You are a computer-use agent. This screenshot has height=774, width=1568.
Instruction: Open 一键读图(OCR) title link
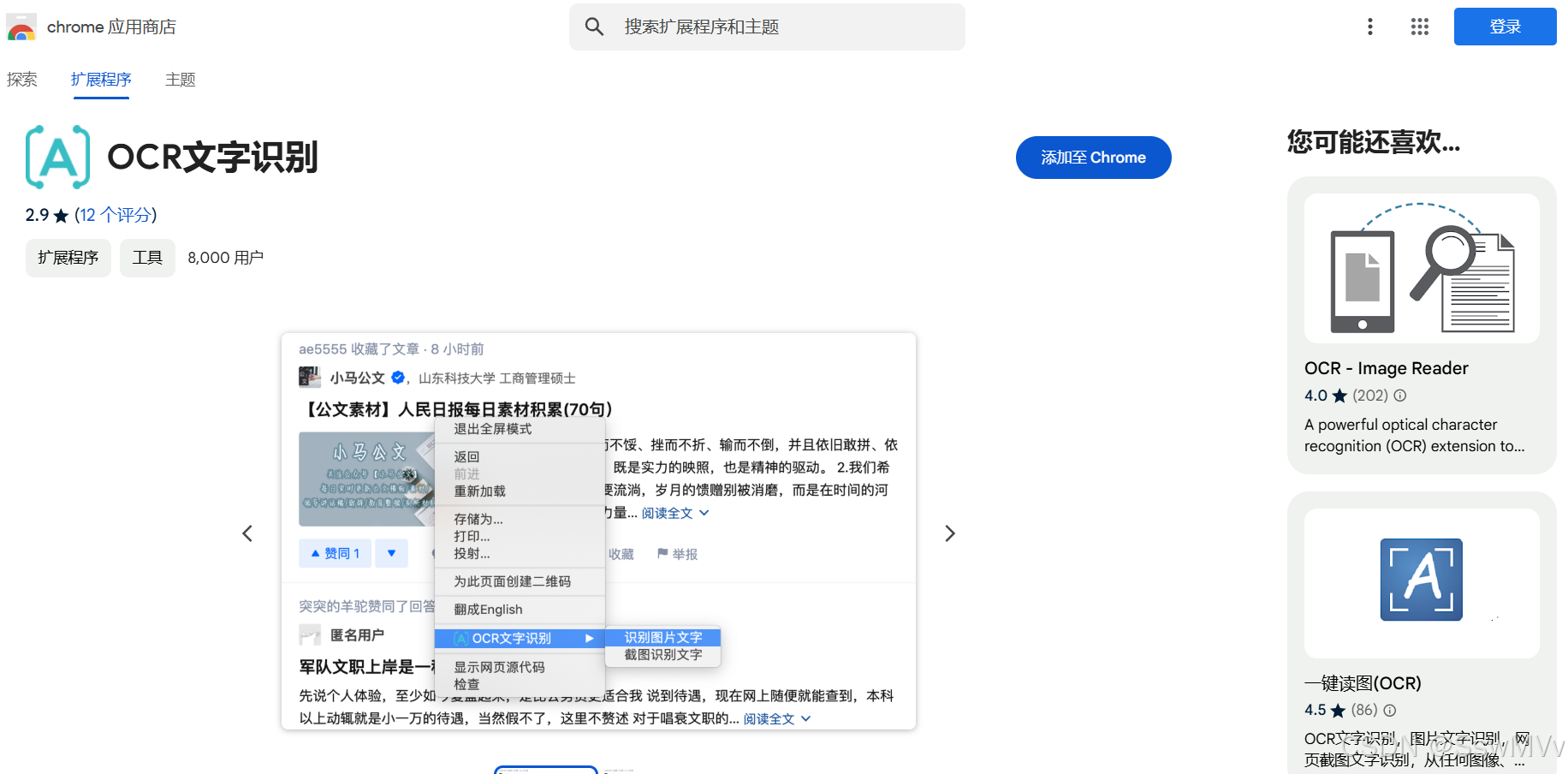tap(1363, 683)
